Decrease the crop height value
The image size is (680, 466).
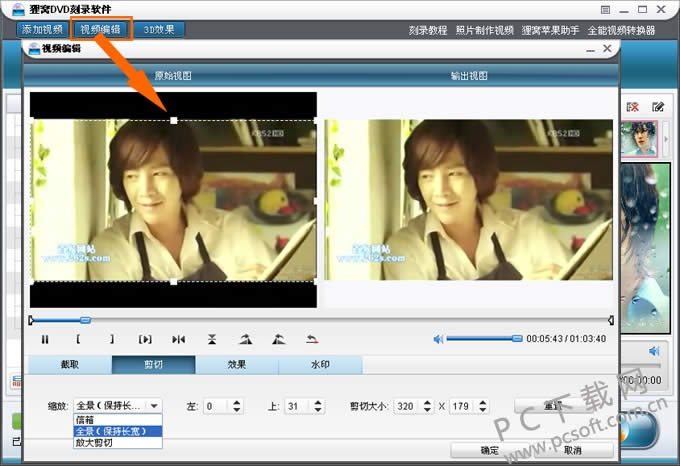tap(483, 410)
